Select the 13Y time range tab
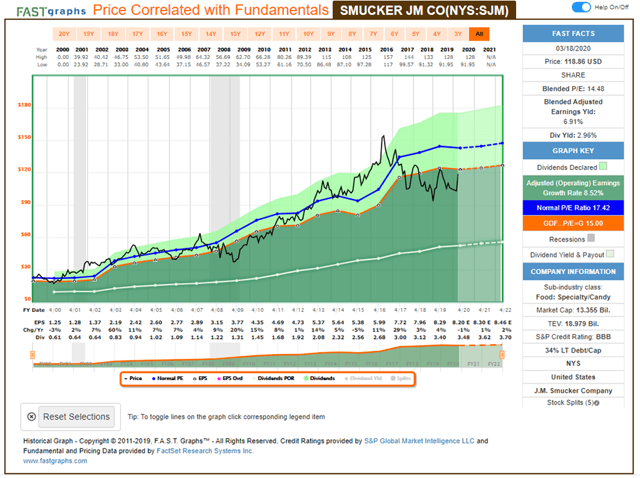 coord(236,34)
